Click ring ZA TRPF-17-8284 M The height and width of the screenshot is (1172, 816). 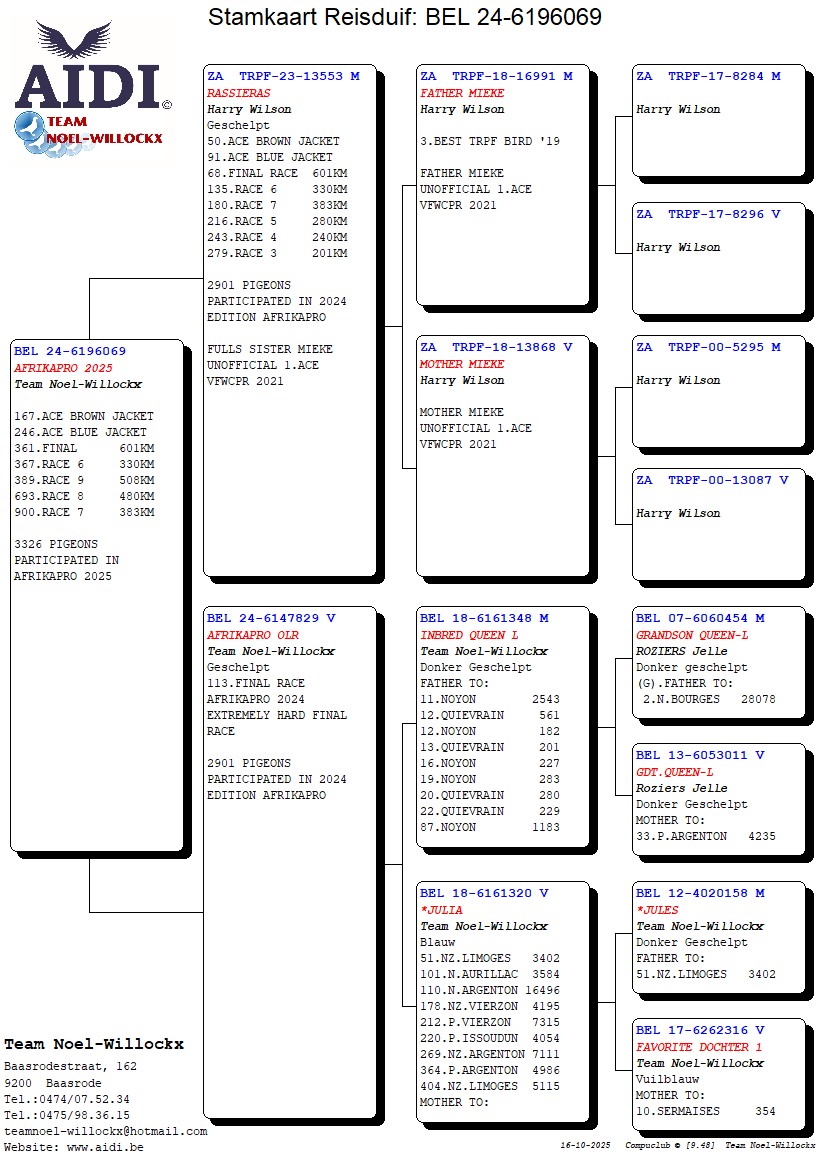708,77
